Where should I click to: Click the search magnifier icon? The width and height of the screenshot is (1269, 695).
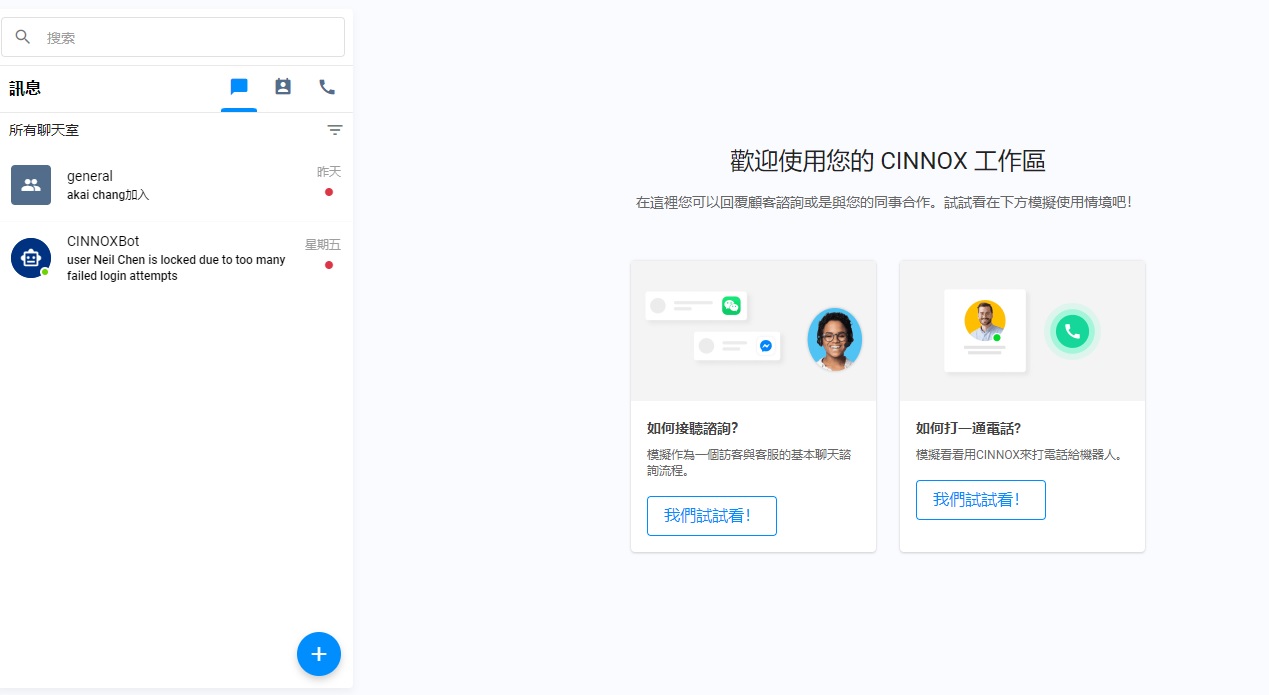[x=23, y=37]
